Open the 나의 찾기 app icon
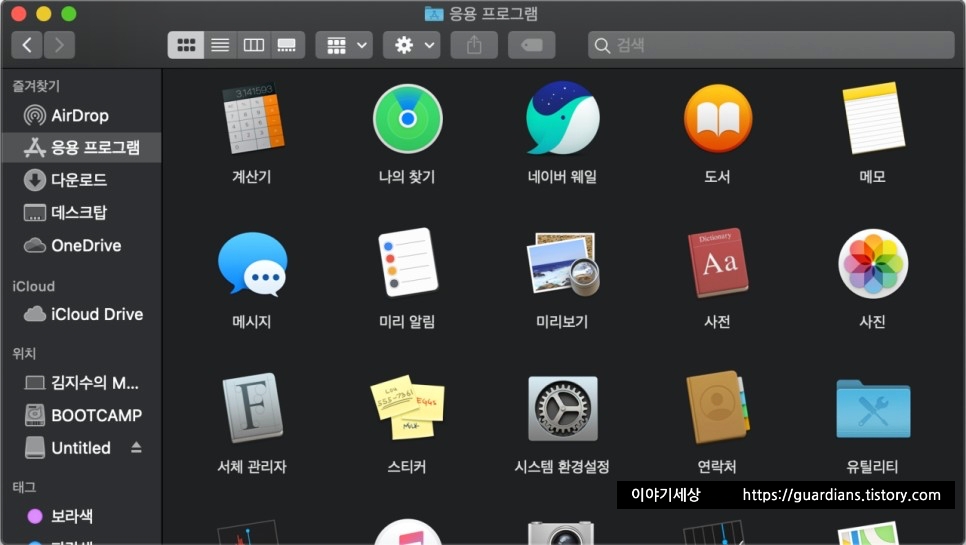 tap(407, 118)
